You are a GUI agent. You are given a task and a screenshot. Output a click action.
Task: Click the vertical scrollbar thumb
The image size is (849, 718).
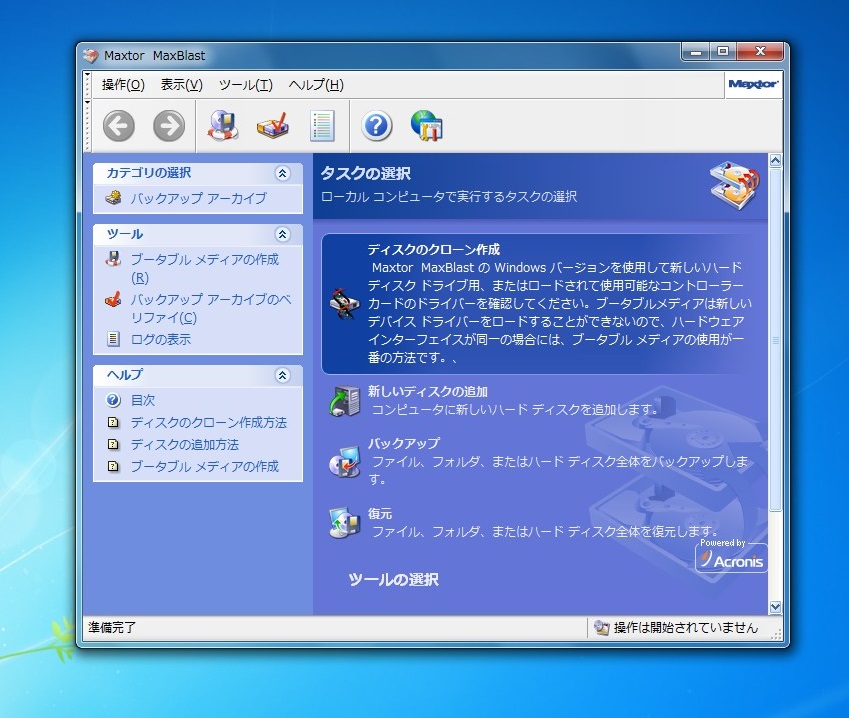tap(775, 340)
